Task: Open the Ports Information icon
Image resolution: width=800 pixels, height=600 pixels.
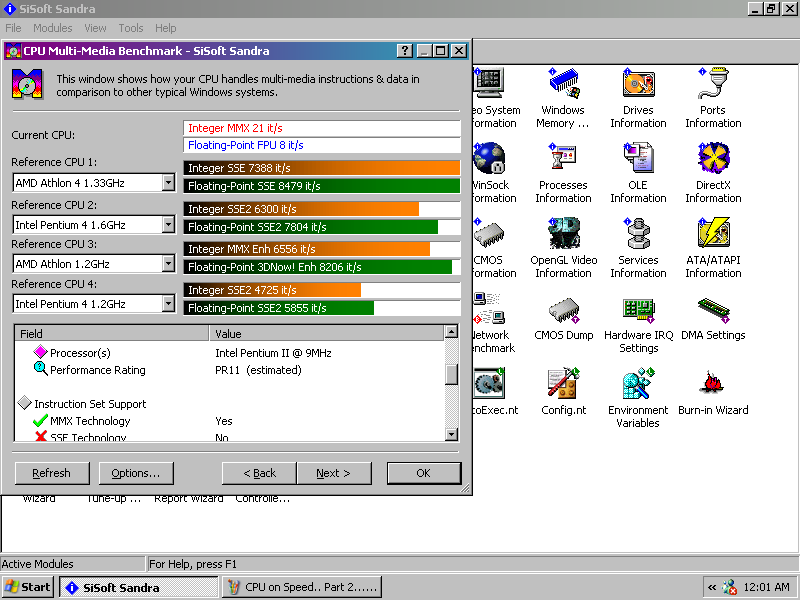Action: pos(713,84)
